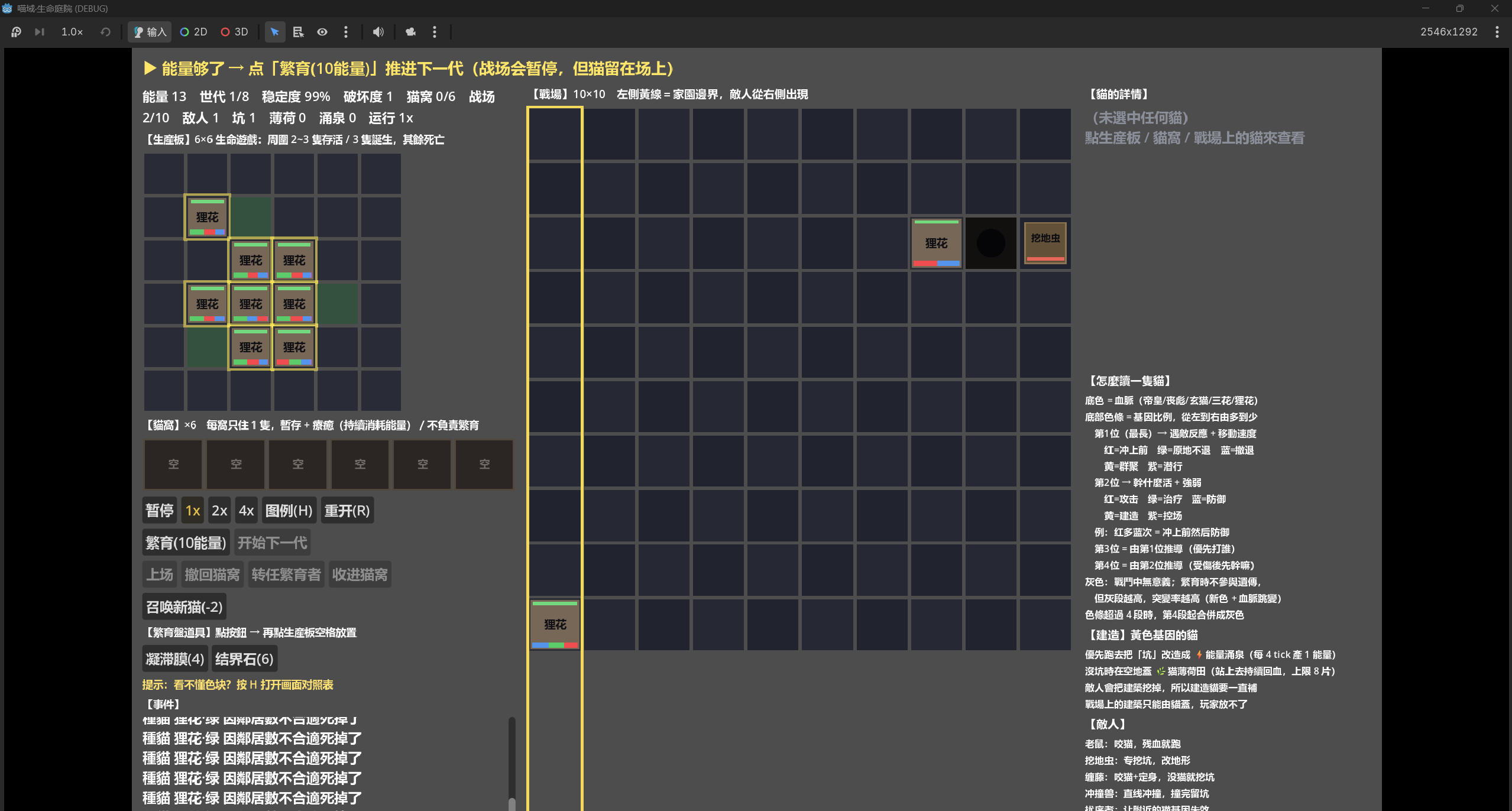Click 繁育(10能量) breed button
This screenshot has height=811, width=1512.
coord(186,543)
